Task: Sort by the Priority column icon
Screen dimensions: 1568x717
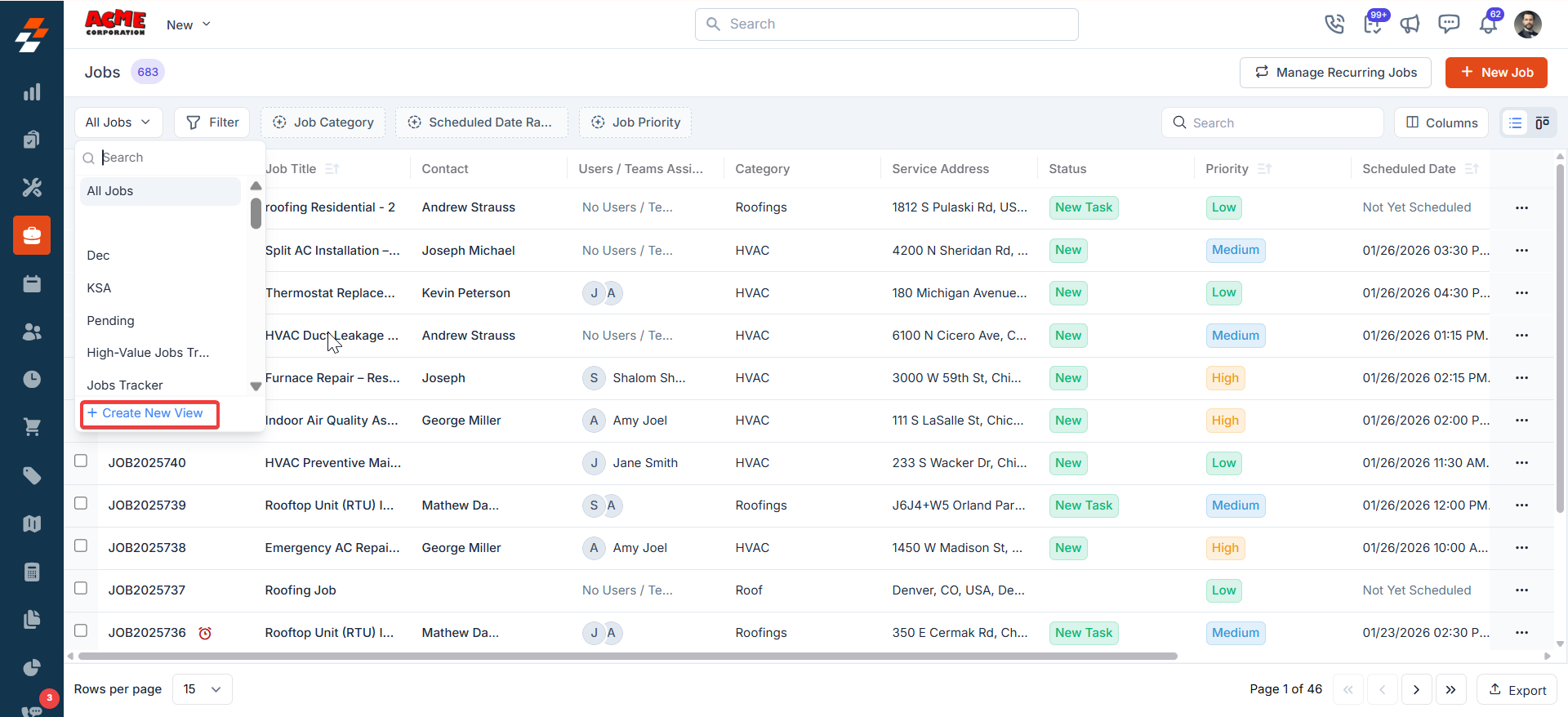Action: click(1264, 169)
